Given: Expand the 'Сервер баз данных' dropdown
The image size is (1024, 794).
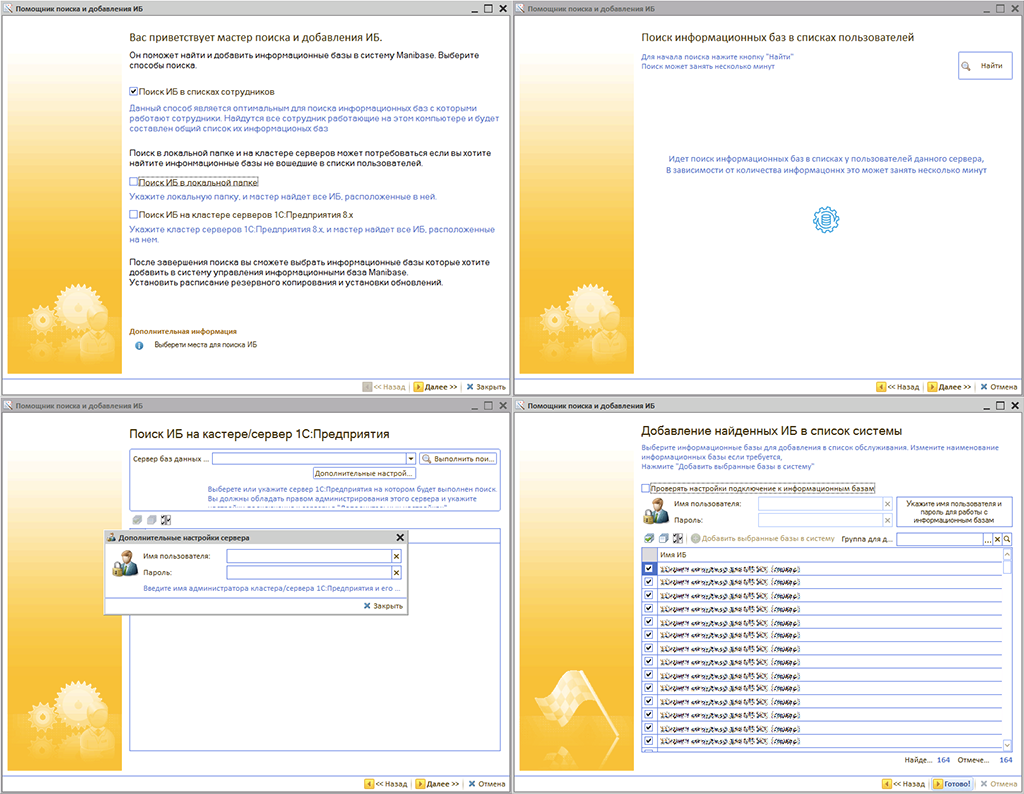Looking at the screenshot, I should 410,459.
